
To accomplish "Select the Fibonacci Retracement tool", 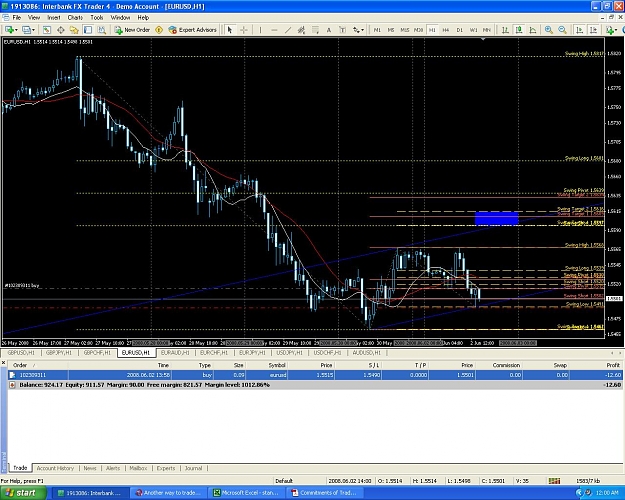I will (315, 30).
